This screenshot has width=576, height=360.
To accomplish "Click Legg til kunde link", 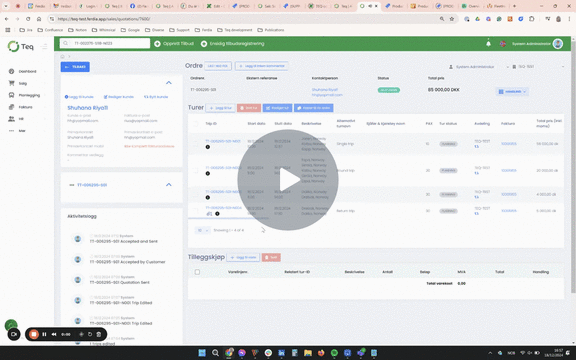I will (79, 97).
